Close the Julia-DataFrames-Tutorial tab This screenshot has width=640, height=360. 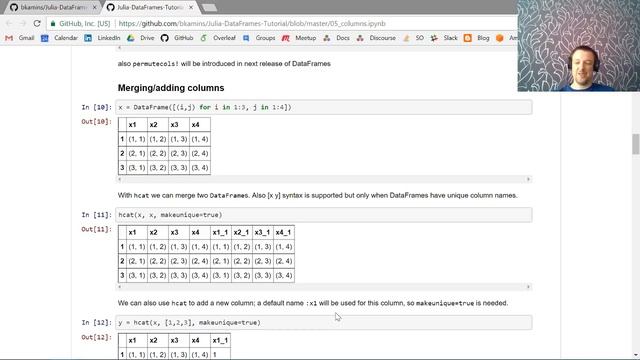click(x=191, y=7)
